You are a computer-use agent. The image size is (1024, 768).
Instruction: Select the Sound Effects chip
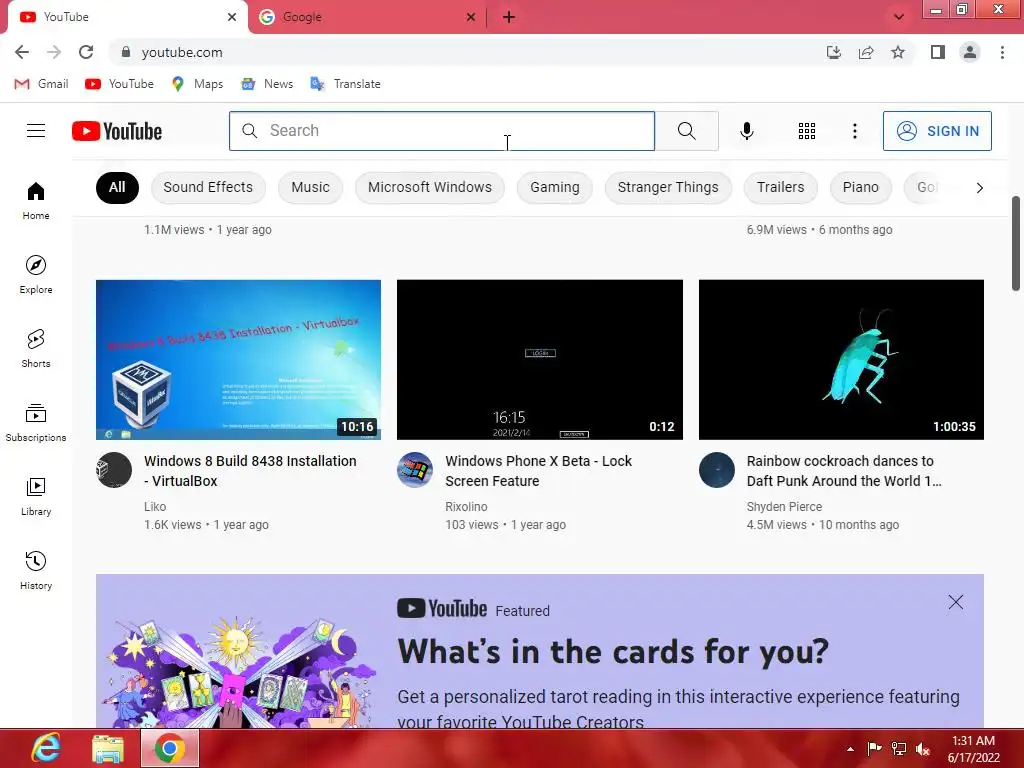pos(208,187)
